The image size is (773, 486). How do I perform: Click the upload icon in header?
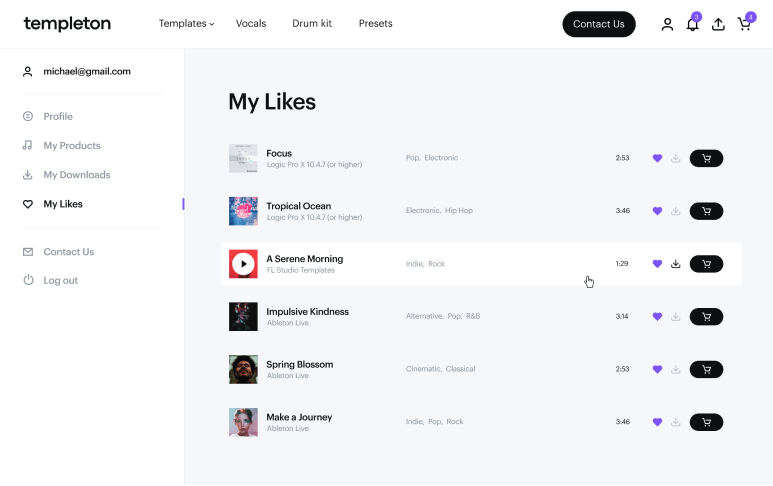click(718, 24)
